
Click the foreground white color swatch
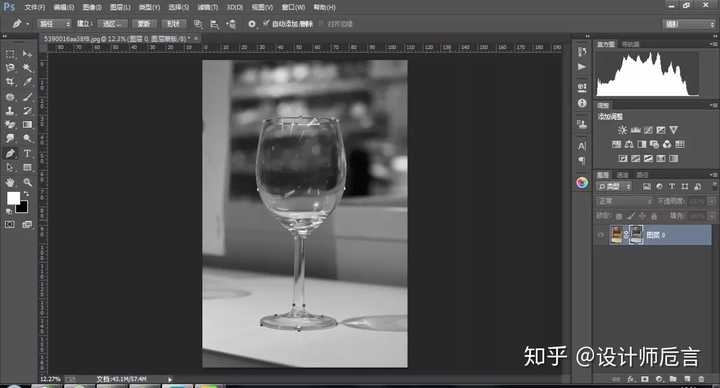(x=13, y=198)
